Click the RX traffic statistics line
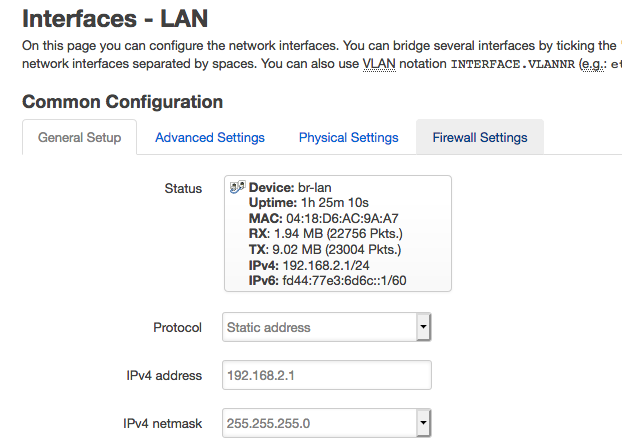This screenshot has width=622, height=441. pos(326,234)
